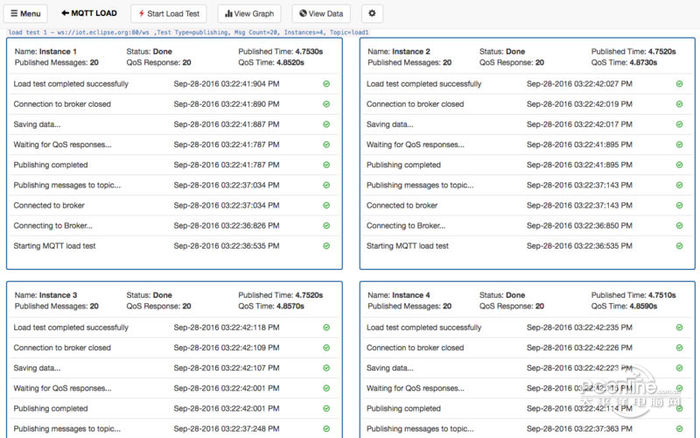This screenshot has width=700, height=438.
Task: Open the Menu hamburger button
Action: pyautogui.click(x=26, y=14)
